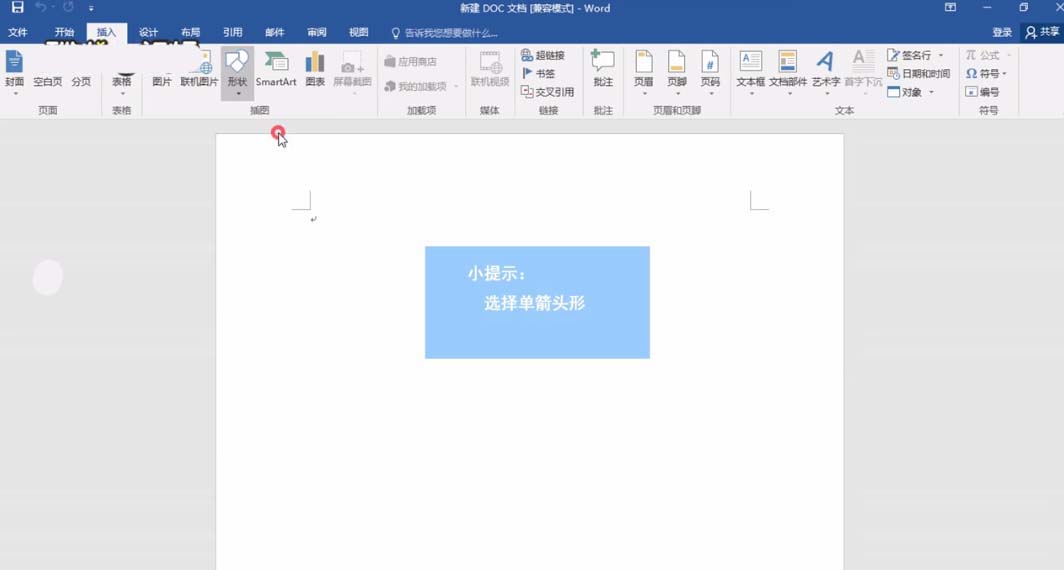Insert a 空白页 blank page

coord(48,81)
